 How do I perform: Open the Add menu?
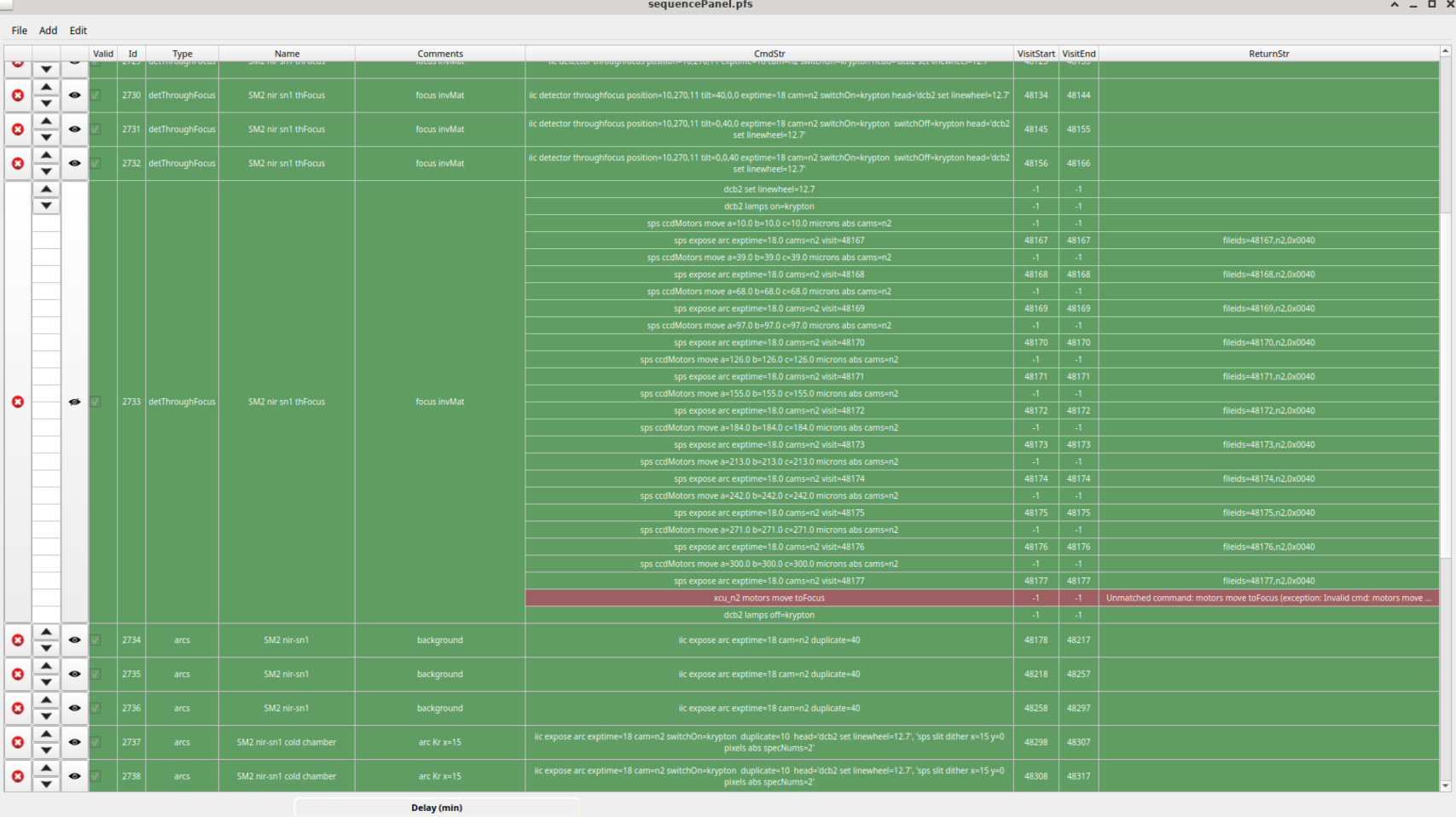click(x=48, y=31)
